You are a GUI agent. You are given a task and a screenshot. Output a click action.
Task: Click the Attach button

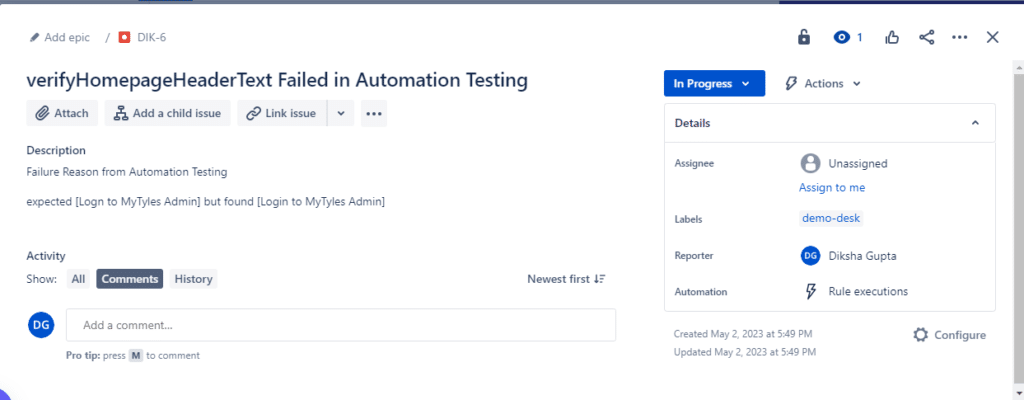(62, 113)
